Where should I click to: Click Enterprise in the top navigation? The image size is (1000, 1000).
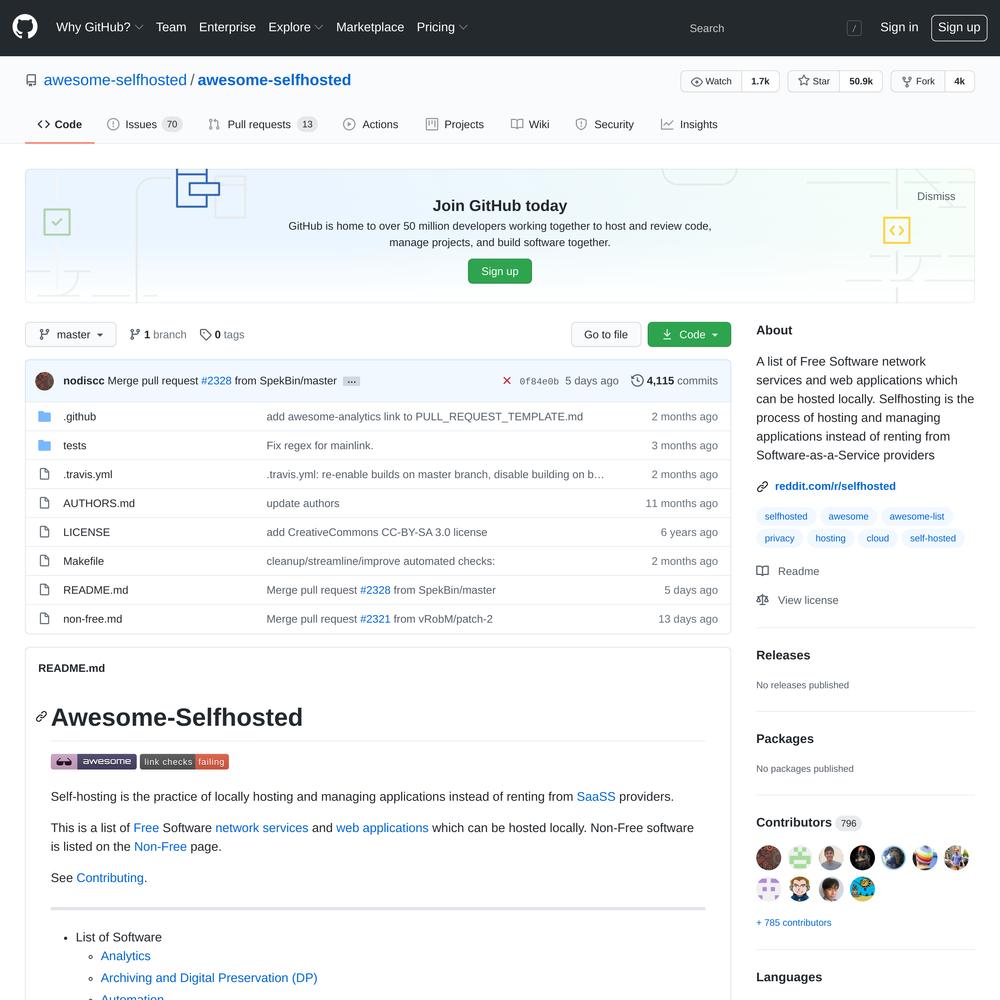[x=227, y=27]
